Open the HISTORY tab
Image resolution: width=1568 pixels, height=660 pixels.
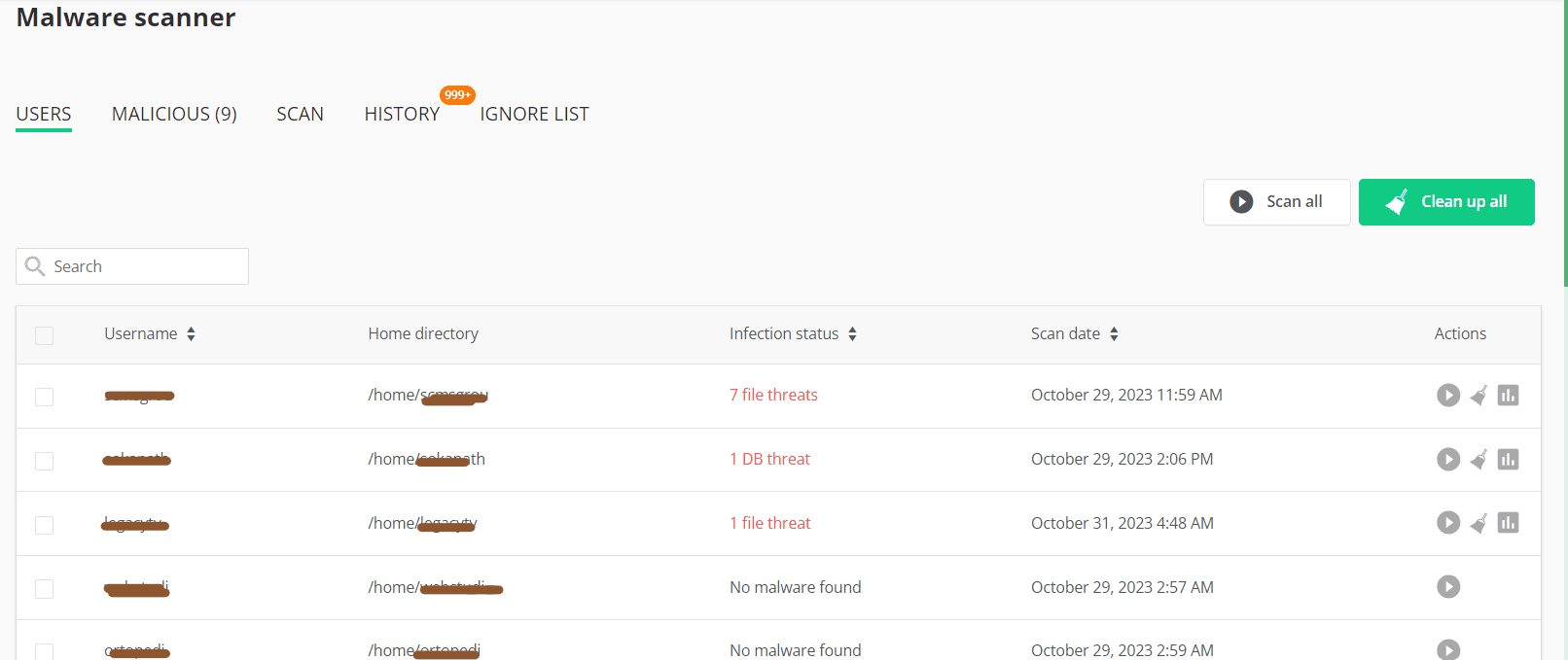pyautogui.click(x=402, y=115)
